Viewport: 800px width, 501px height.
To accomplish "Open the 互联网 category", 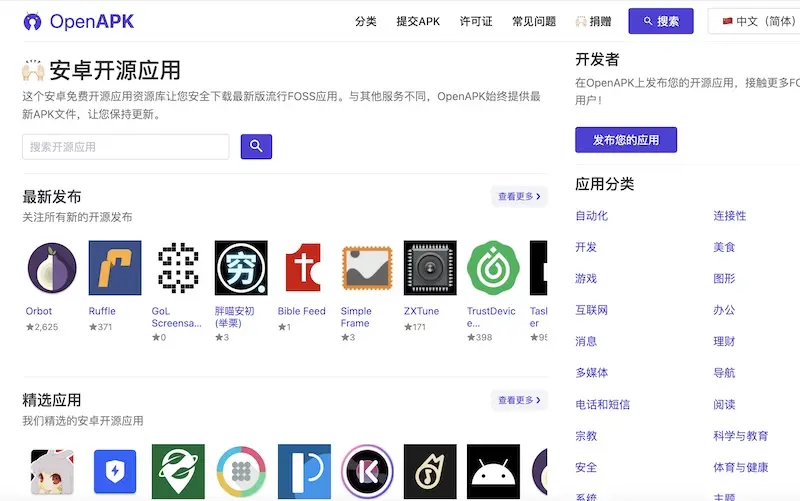I will coord(592,310).
